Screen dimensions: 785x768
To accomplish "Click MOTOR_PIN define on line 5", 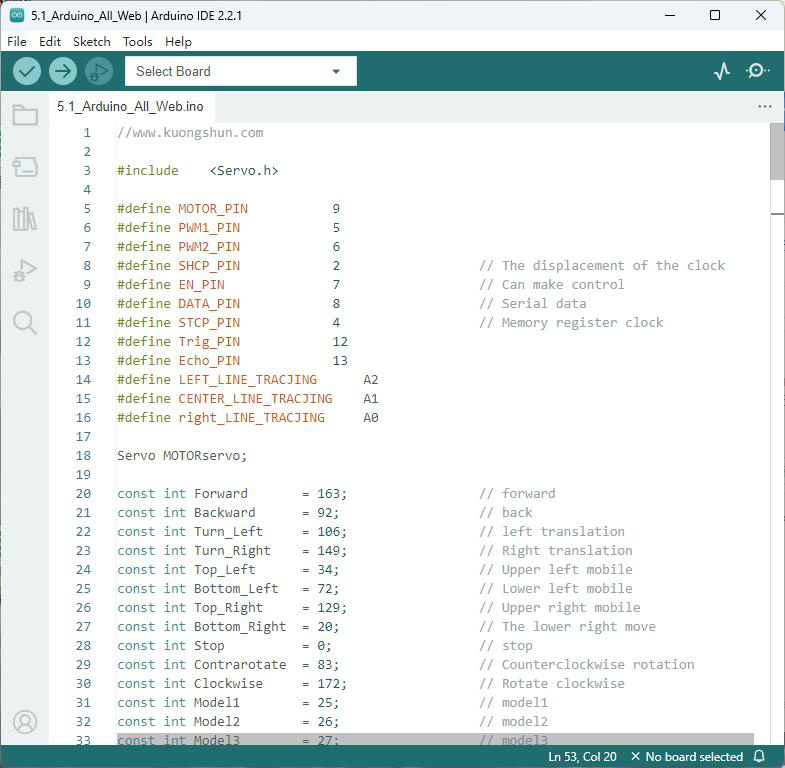I will tap(213, 209).
